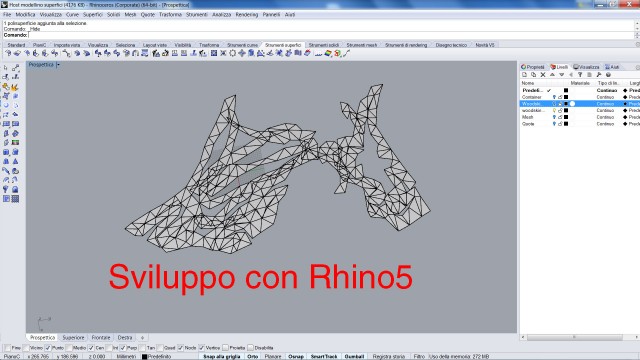
Task: Switch to Strumenti solidi toolbar tab
Action: 324,45
